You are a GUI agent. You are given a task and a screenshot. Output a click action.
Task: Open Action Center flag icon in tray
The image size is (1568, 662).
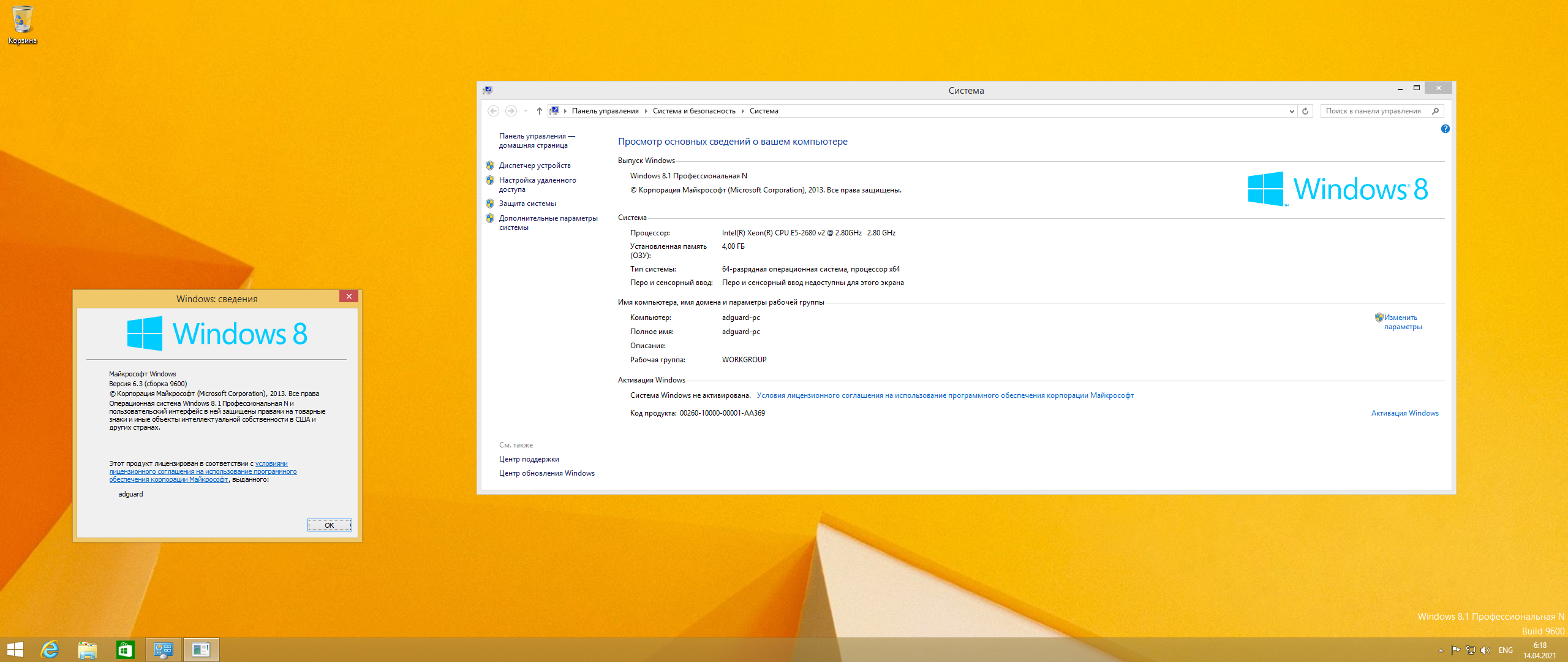[1455, 650]
